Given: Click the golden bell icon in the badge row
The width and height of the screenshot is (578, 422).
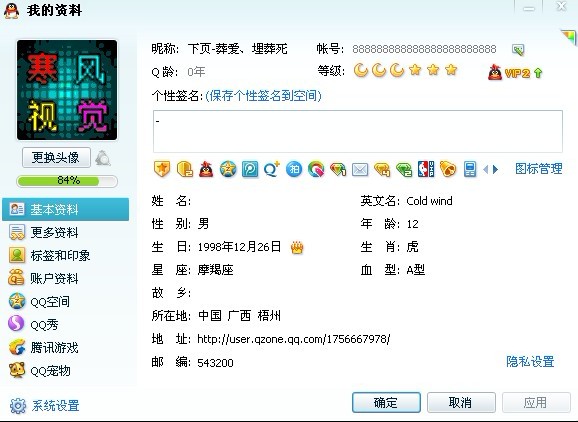Looking at the screenshot, I should pos(448,169).
